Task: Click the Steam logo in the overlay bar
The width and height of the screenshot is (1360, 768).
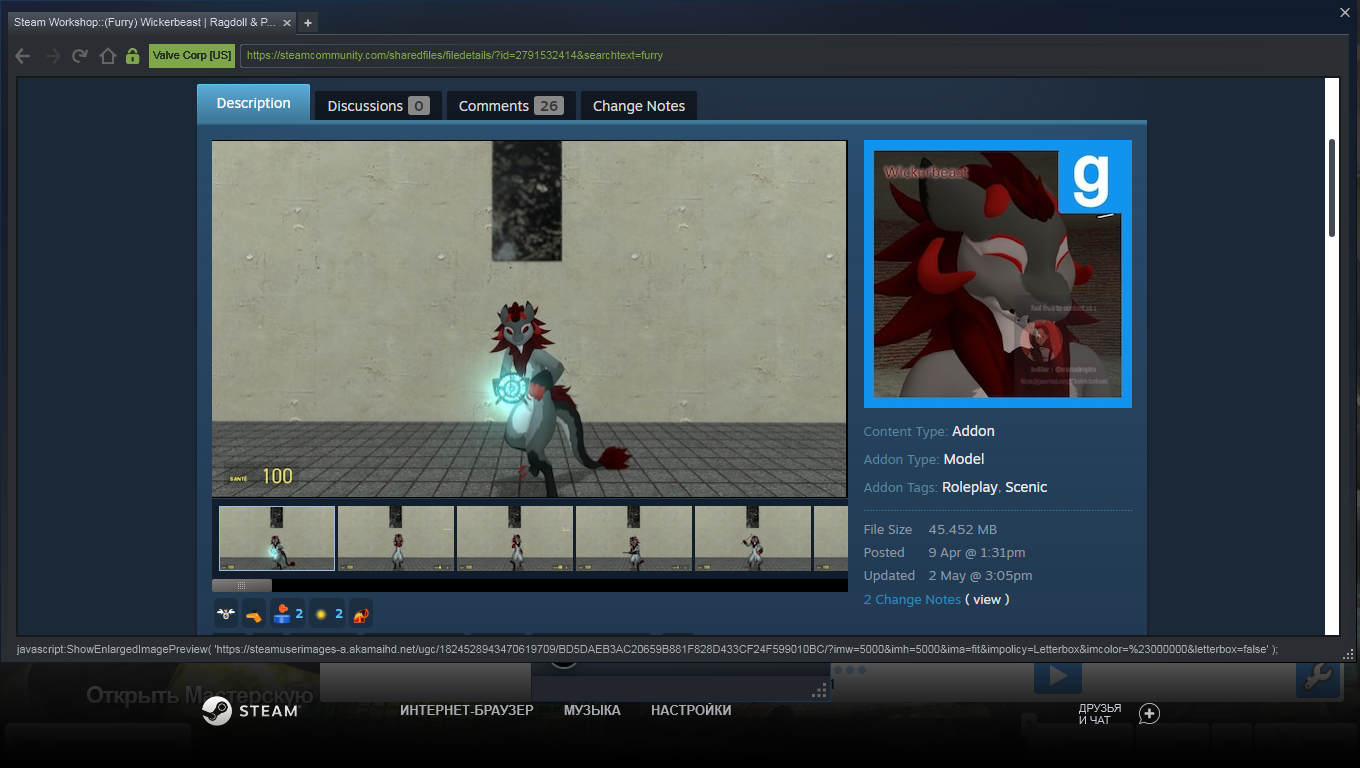Action: (x=250, y=711)
